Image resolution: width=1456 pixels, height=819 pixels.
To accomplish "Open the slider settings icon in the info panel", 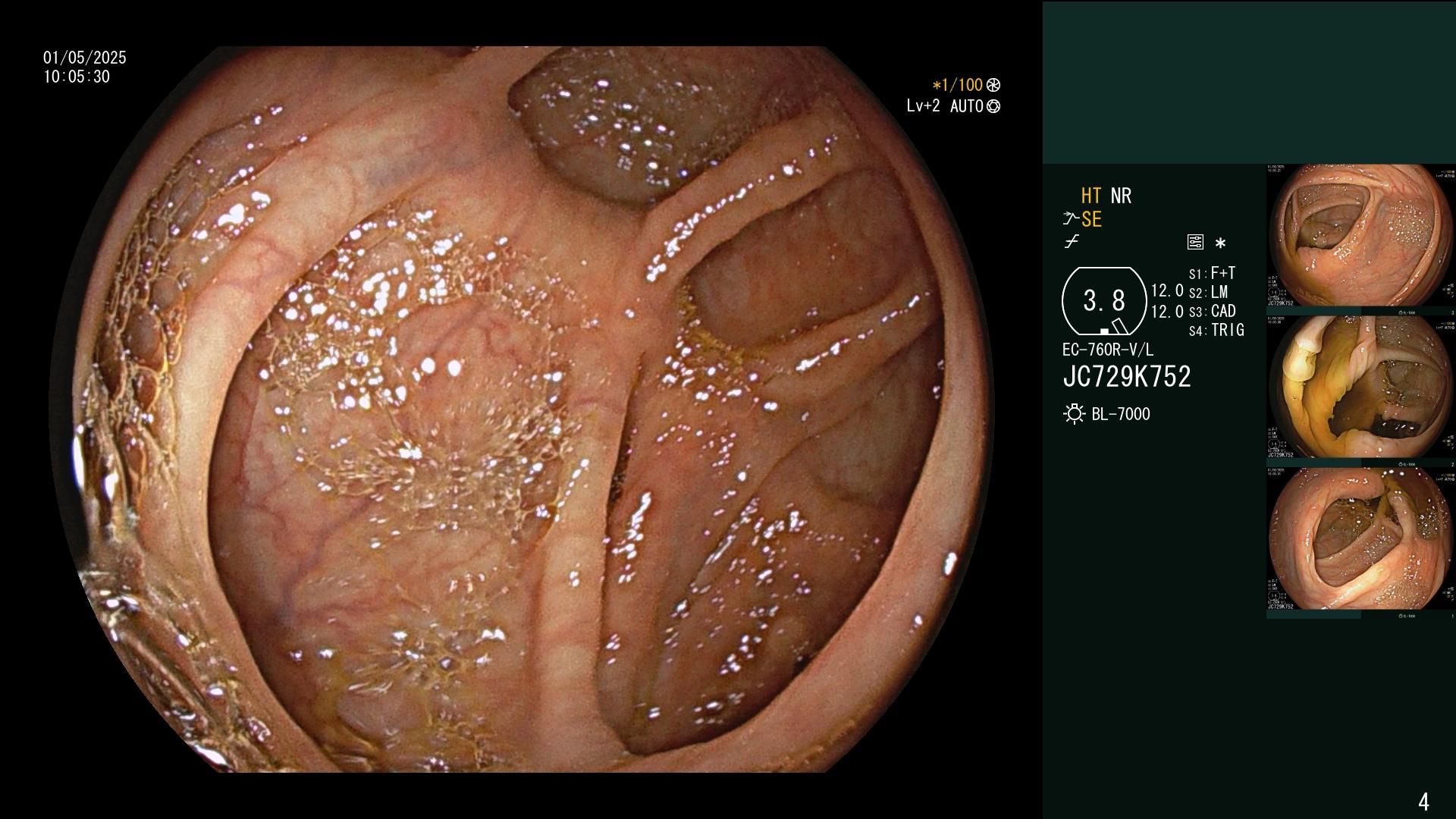I will 1195,243.
